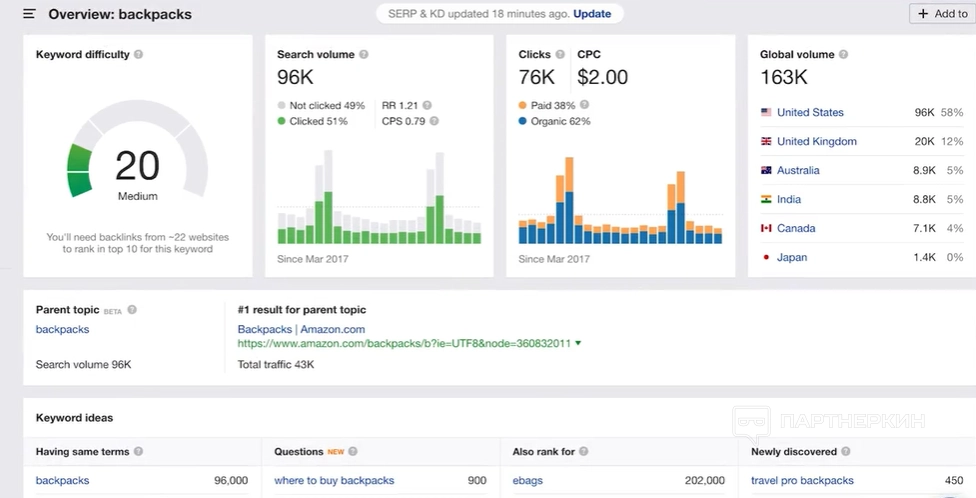Open Backpacks Amazon.com result link

[301, 329]
